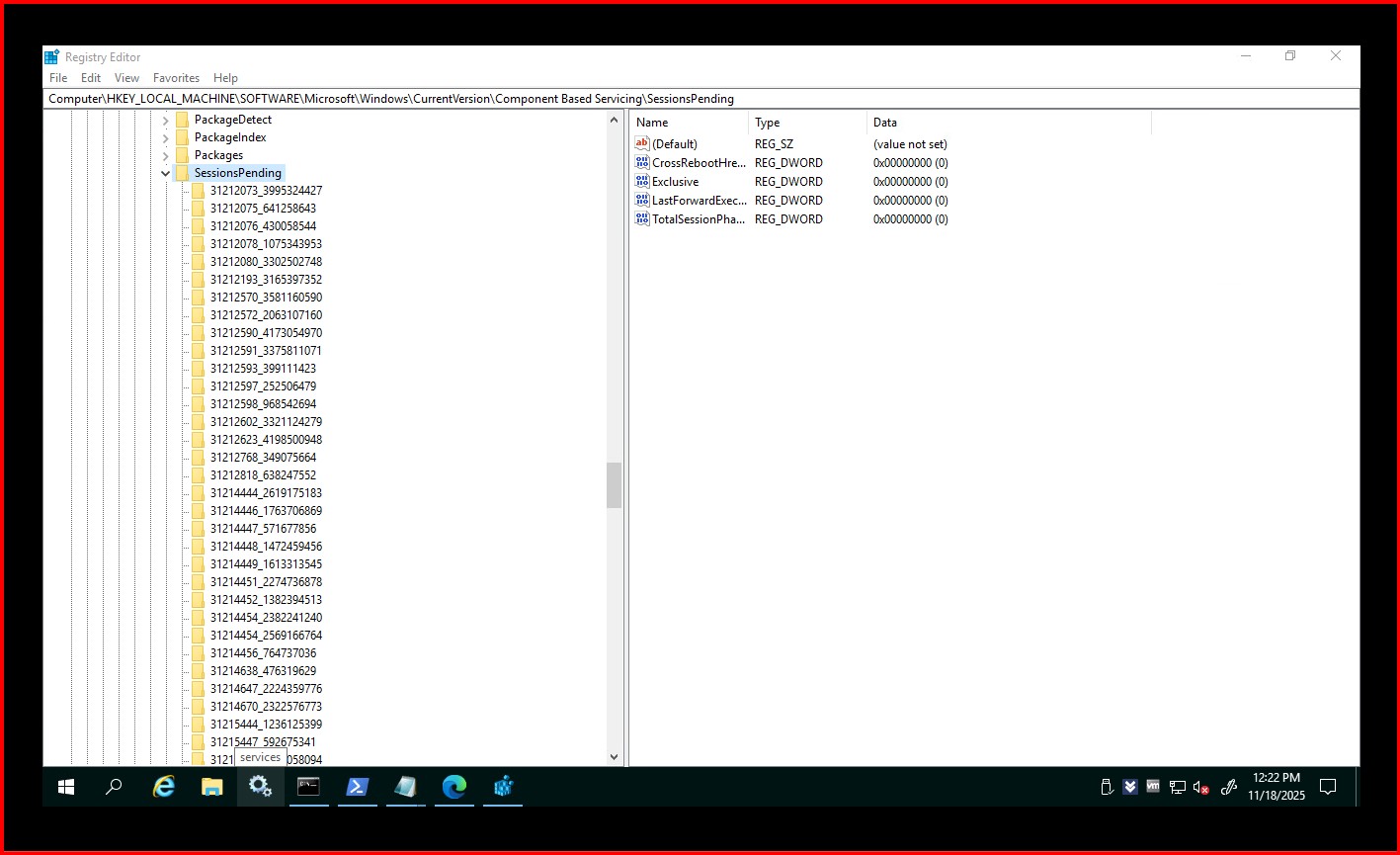Select the 31212768_349075664 key

coord(263,458)
